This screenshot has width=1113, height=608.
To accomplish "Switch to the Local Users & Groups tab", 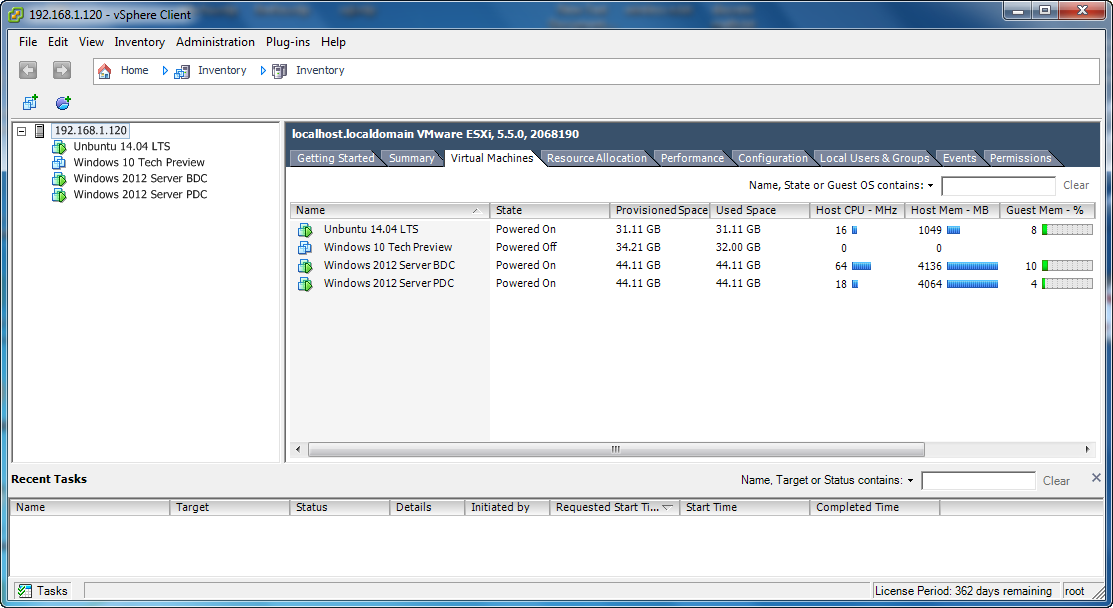I will point(874,158).
